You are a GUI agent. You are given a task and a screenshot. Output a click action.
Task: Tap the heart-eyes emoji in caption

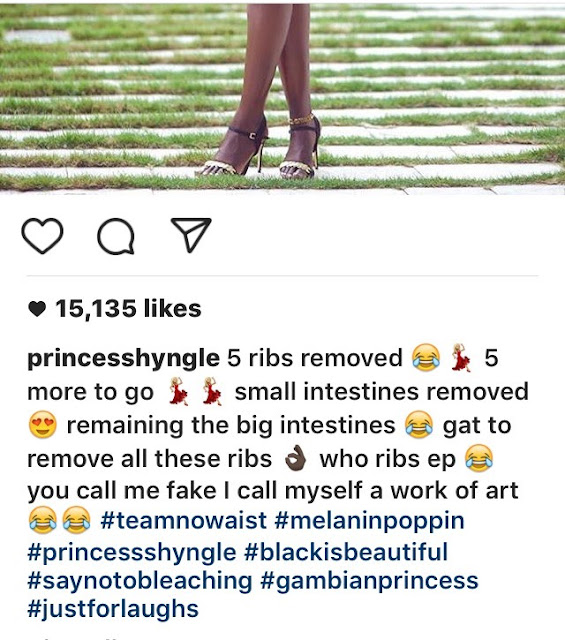(42, 425)
